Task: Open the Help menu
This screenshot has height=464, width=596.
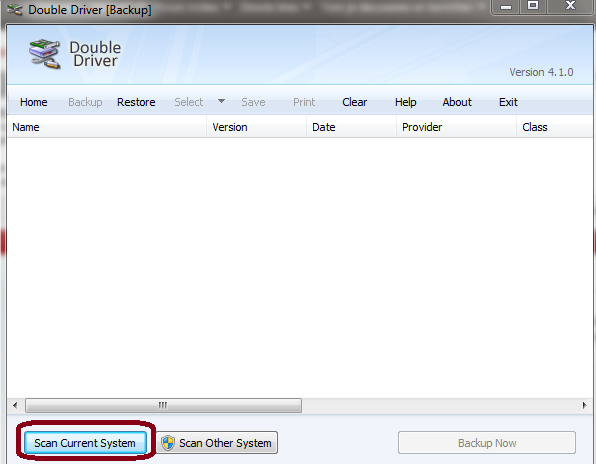Action: 406,102
